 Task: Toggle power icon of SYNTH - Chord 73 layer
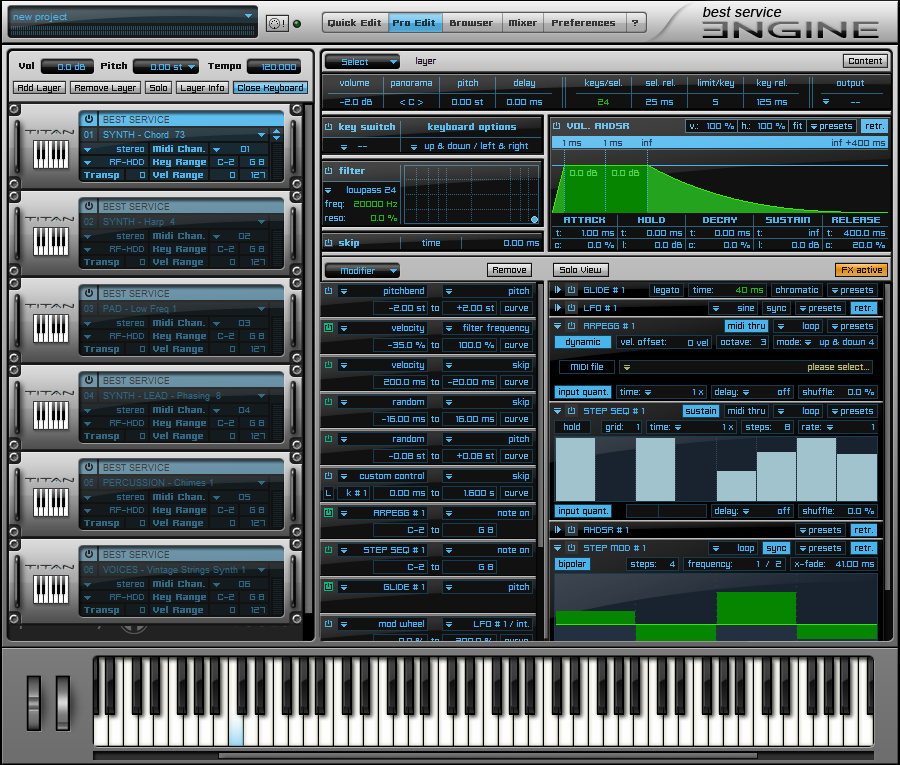pyautogui.click(x=89, y=119)
